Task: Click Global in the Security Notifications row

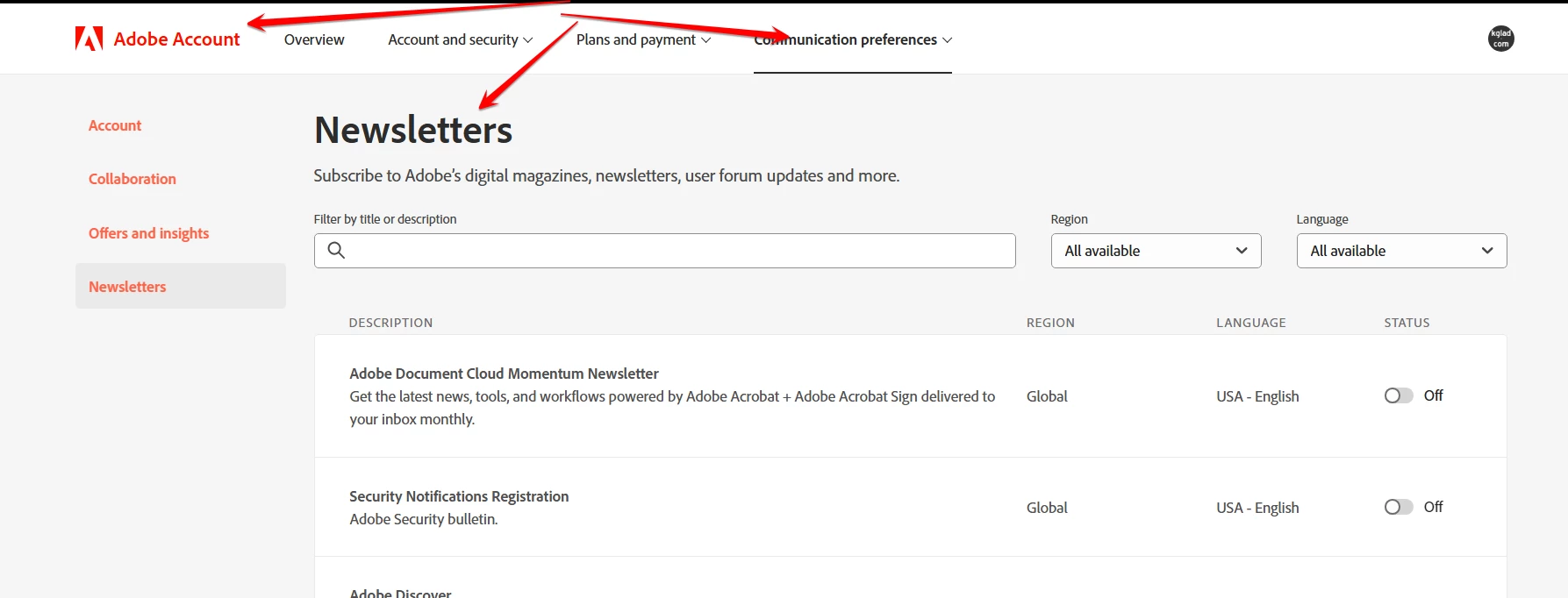Action: pyautogui.click(x=1047, y=508)
